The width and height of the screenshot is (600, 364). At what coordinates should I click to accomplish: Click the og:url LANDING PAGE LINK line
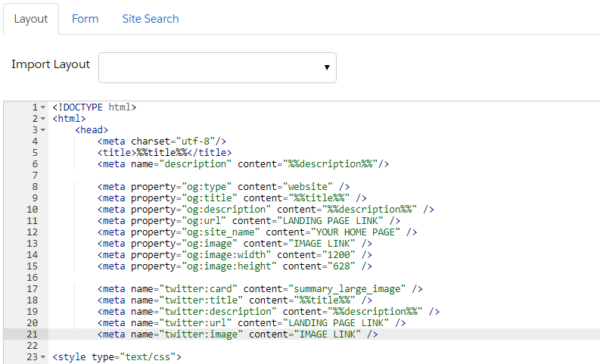pyautogui.click(x=249, y=221)
